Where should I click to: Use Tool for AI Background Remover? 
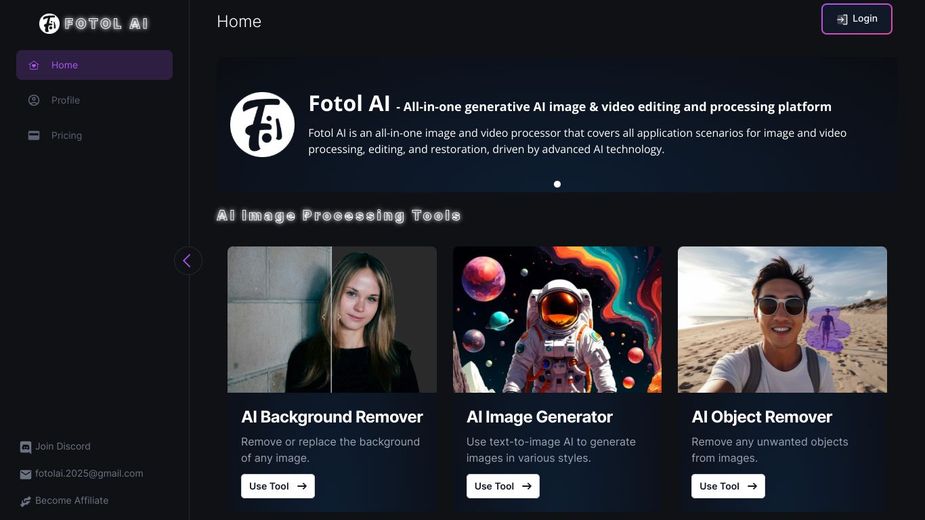click(278, 486)
